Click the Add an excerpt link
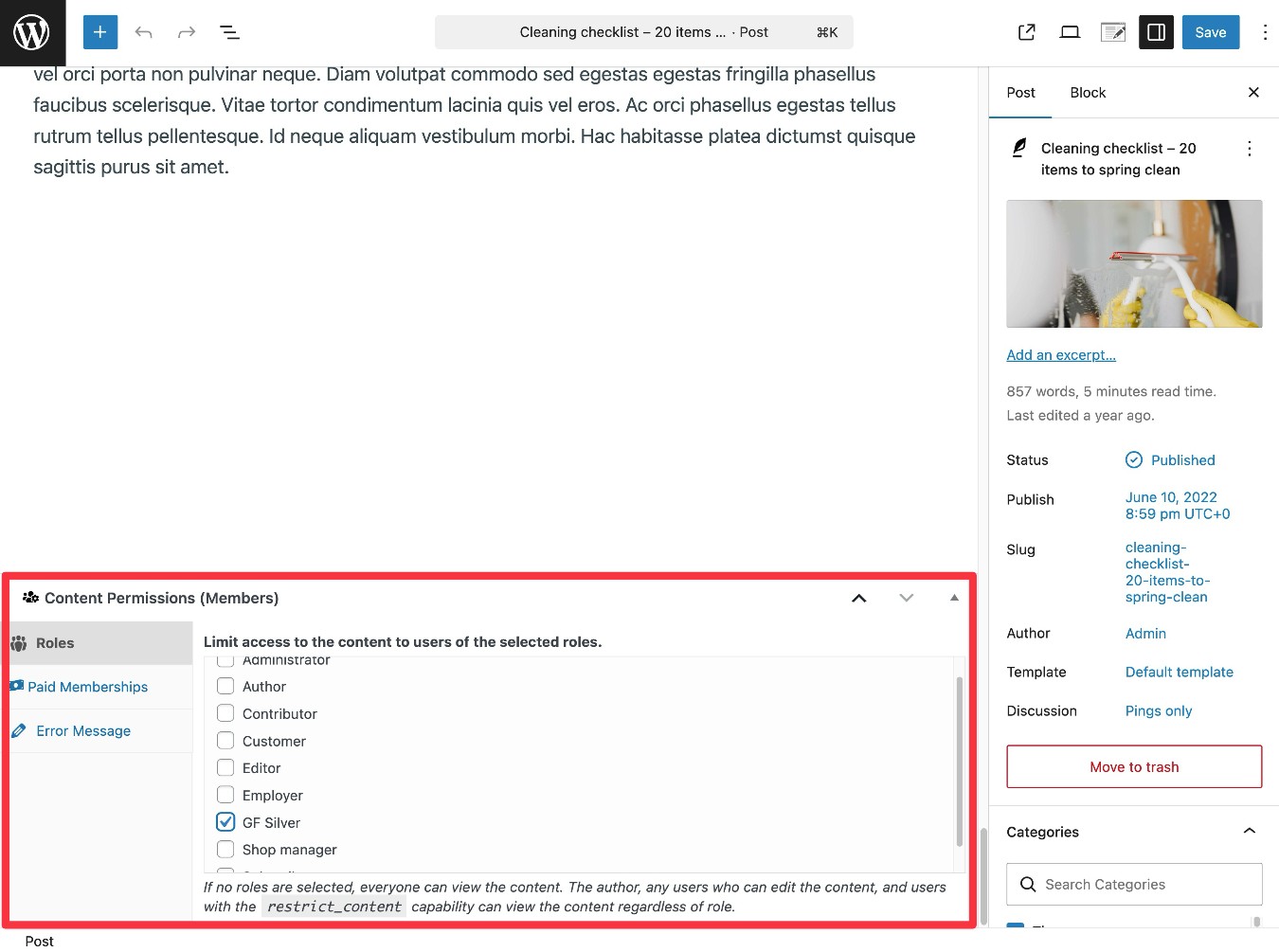 click(1060, 354)
